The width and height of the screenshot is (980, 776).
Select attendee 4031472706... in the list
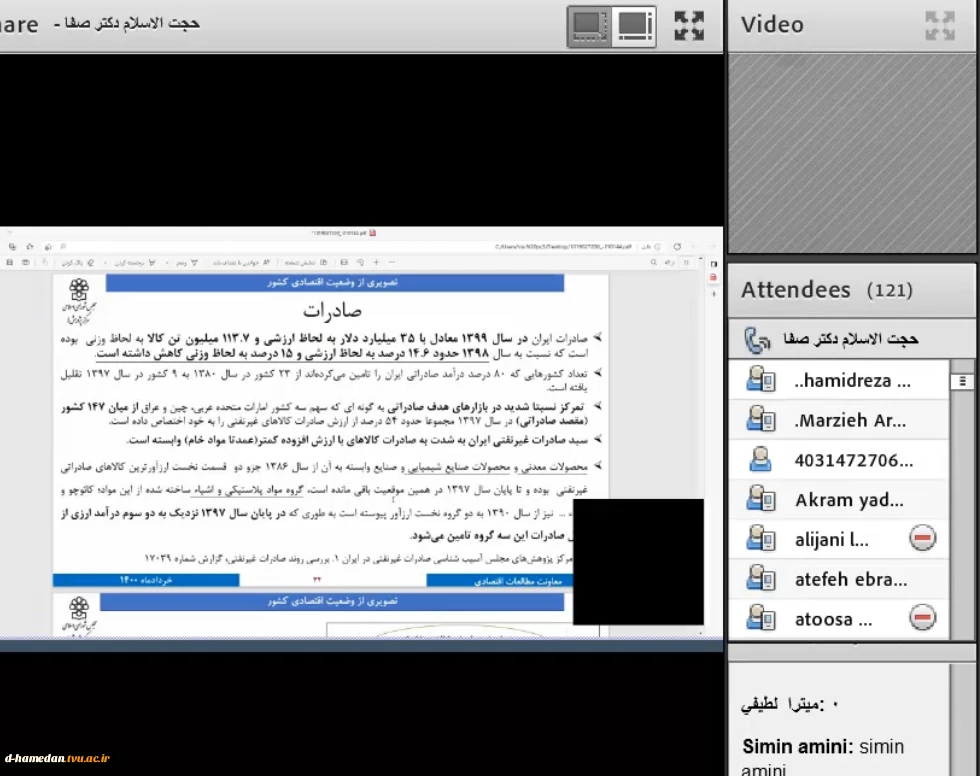pos(839,460)
